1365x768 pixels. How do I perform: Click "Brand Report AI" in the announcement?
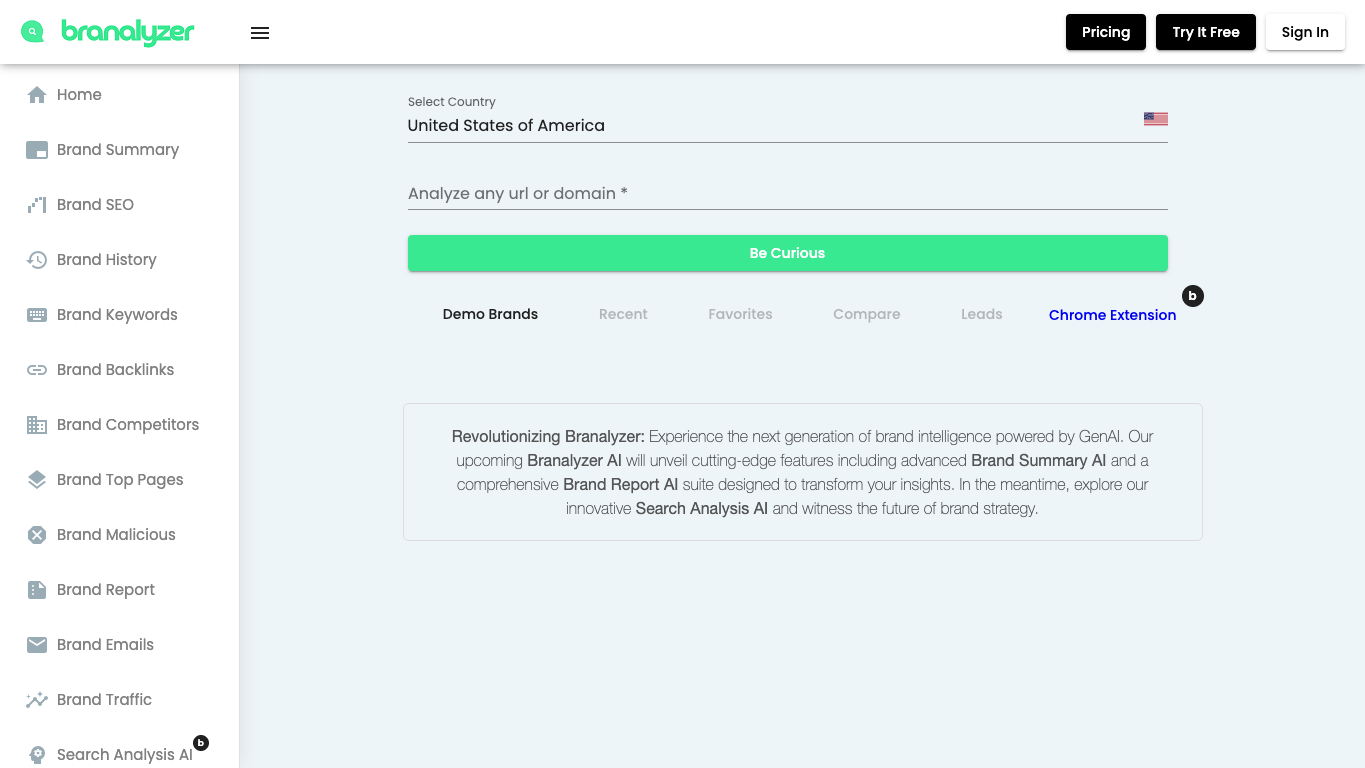[620, 485]
